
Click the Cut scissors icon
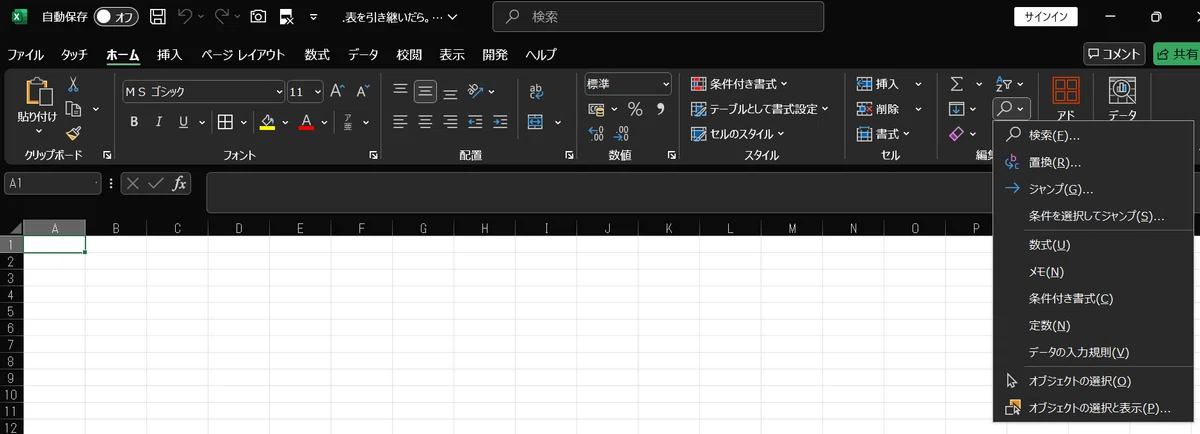click(73, 84)
